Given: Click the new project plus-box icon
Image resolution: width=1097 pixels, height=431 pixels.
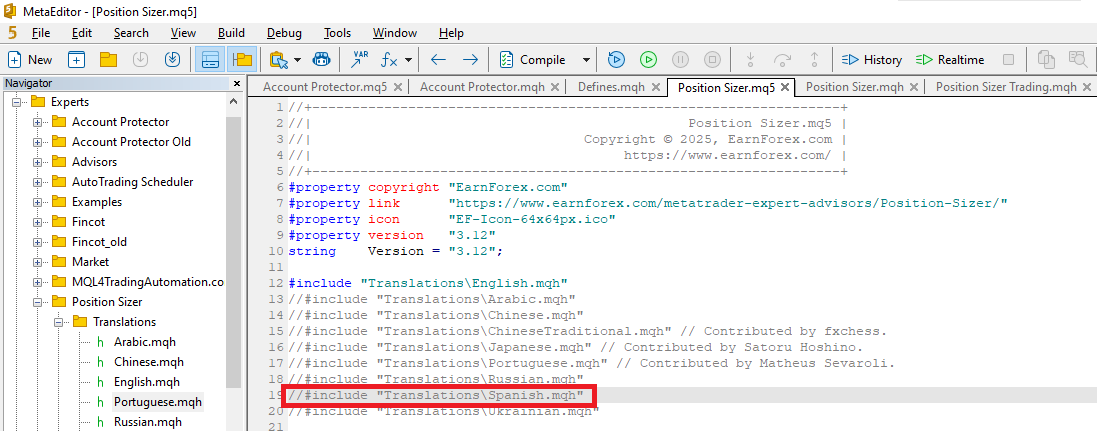Looking at the screenshot, I should click(x=76, y=59).
